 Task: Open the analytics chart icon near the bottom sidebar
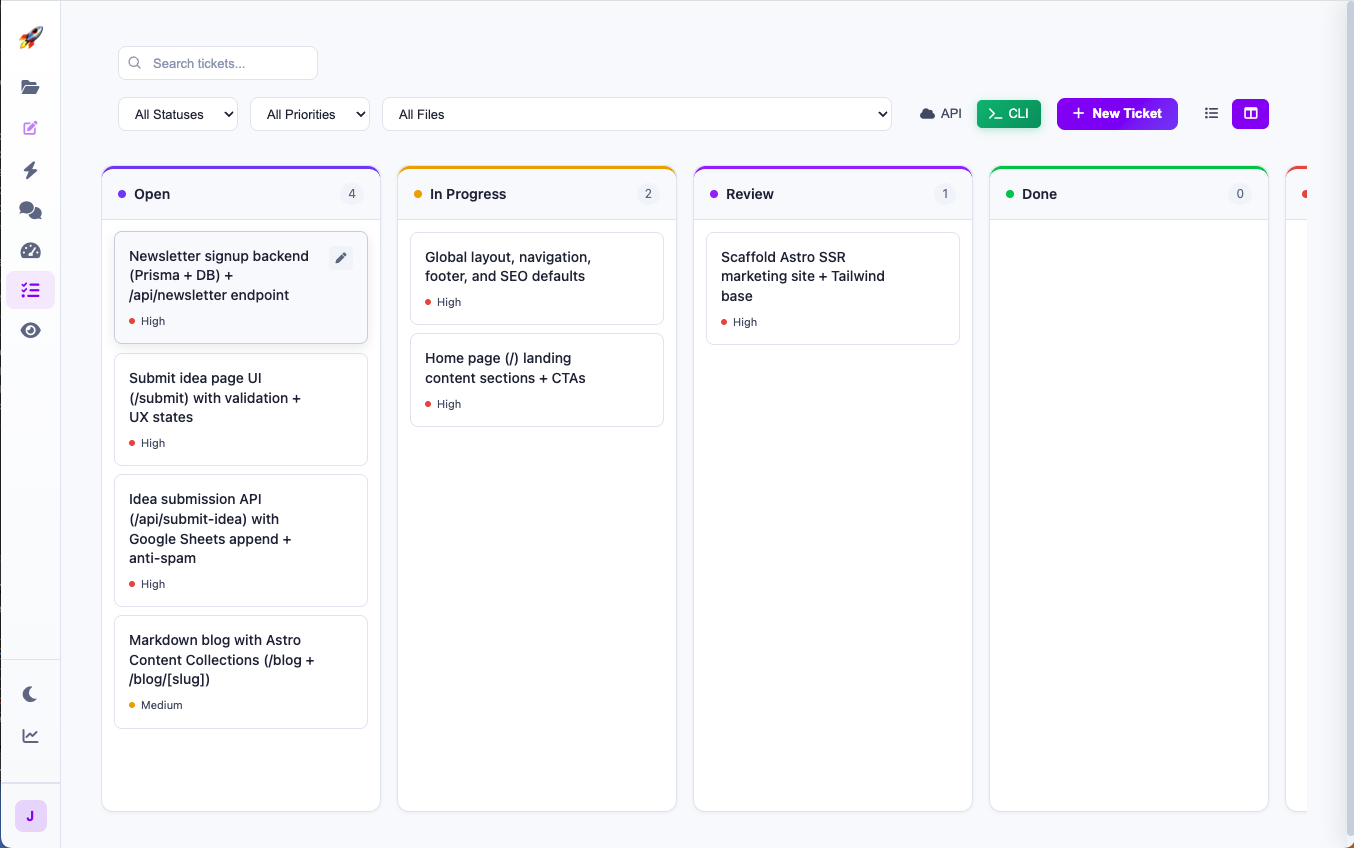30,735
